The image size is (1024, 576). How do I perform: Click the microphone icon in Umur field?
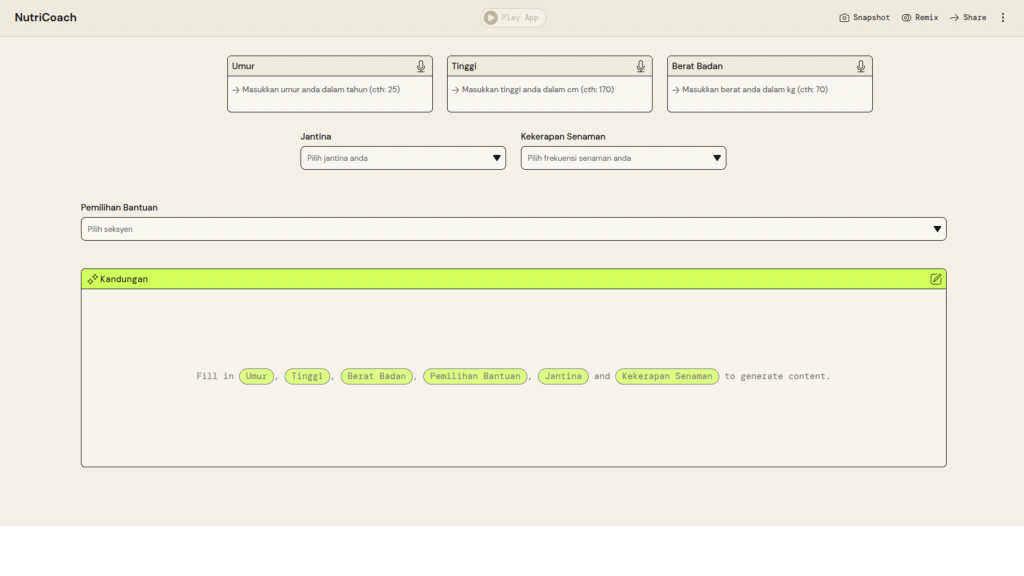pos(421,66)
